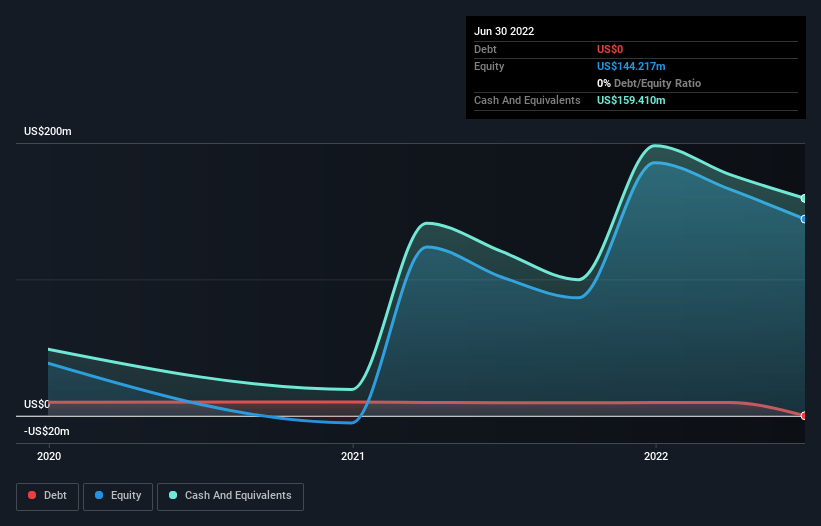This screenshot has height=526, width=821.
Task: Click the Debt tooltip row label
Action: click(485, 49)
